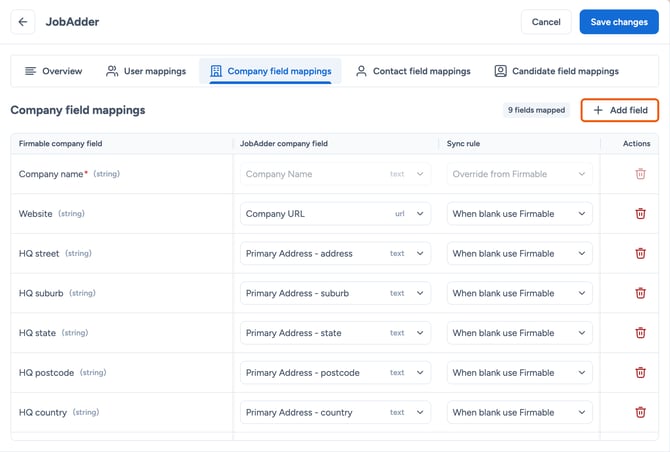Click the '9 fields mapped' badge
670x452 pixels.
click(x=536, y=110)
